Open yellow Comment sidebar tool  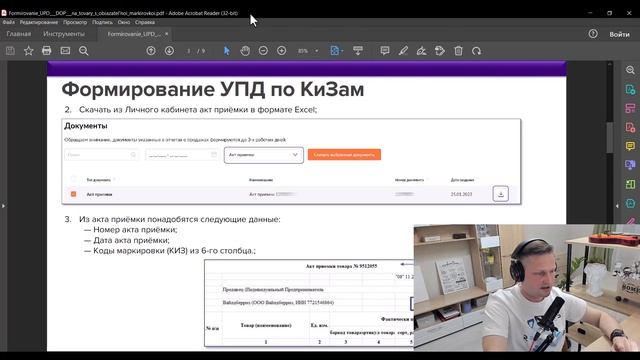pyautogui.click(x=630, y=146)
